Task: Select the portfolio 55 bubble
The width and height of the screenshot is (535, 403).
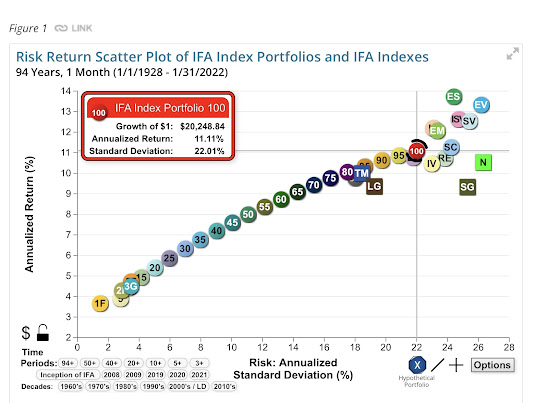Action: click(x=265, y=207)
